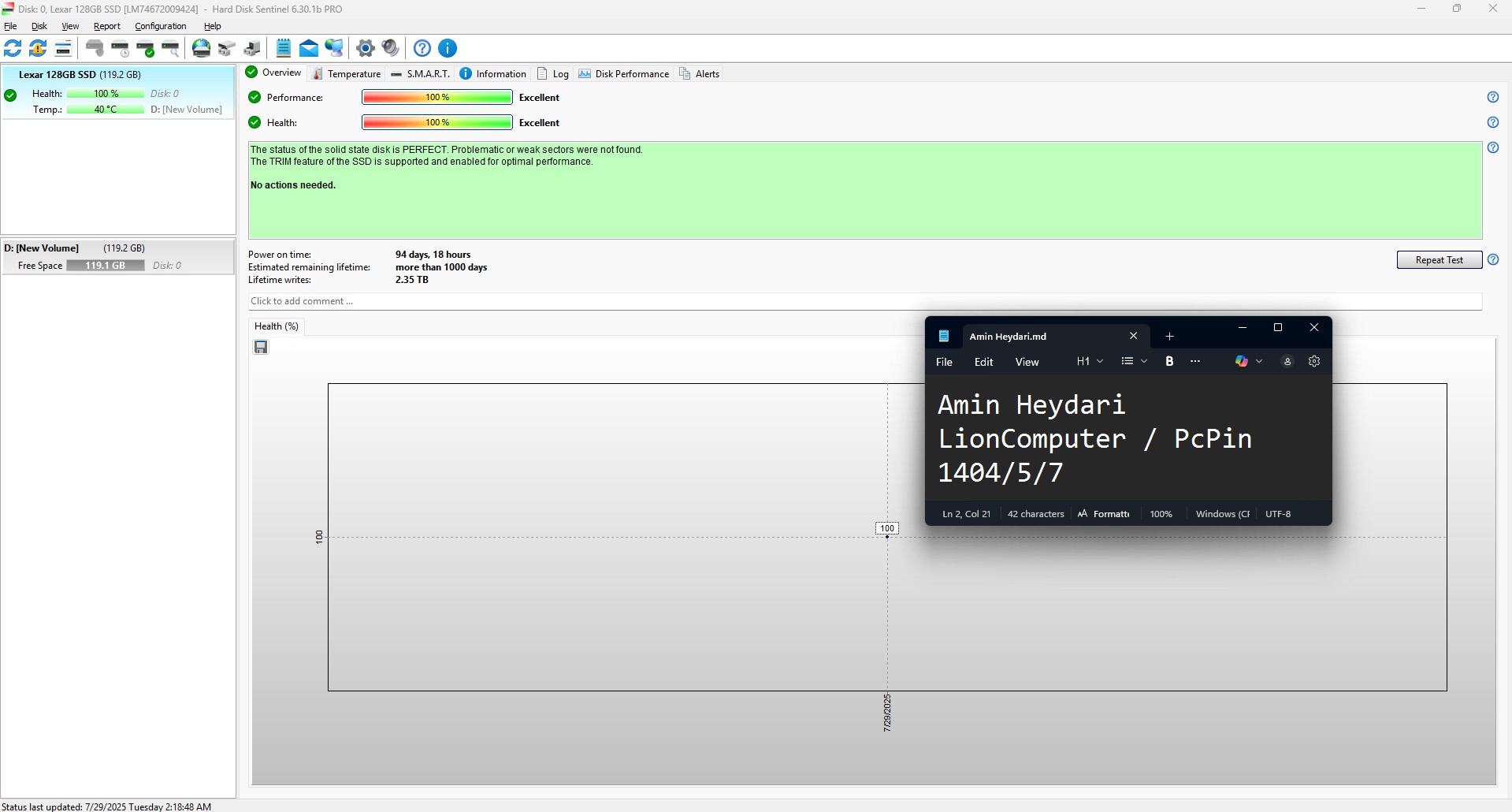
Task: Open the Report menu
Action: (x=107, y=26)
